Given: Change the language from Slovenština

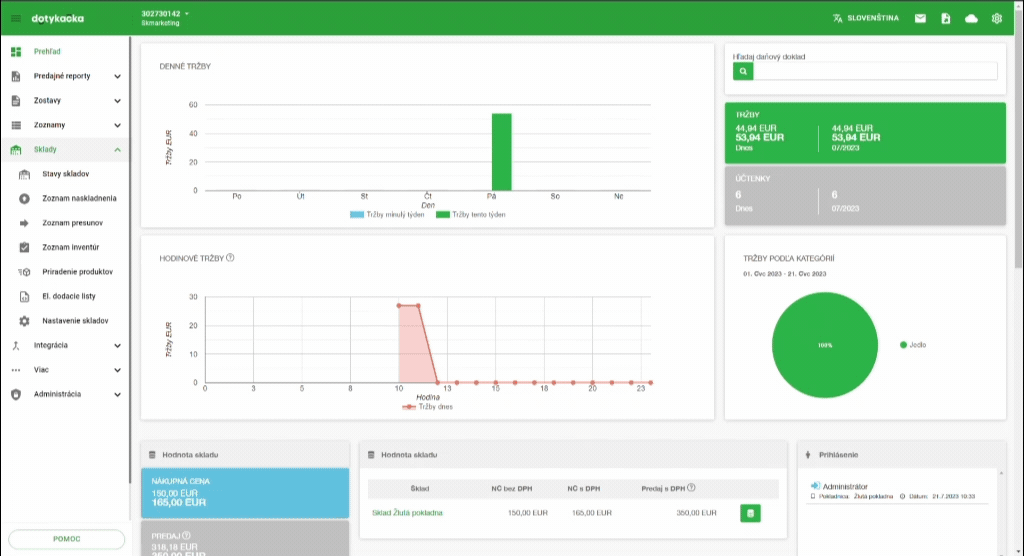Looking at the screenshot, I should point(865,18).
